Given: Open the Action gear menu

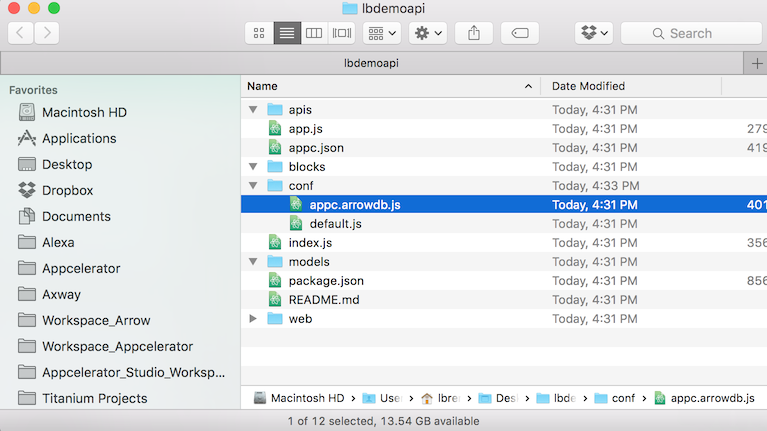Looking at the screenshot, I should [x=428, y=33].
